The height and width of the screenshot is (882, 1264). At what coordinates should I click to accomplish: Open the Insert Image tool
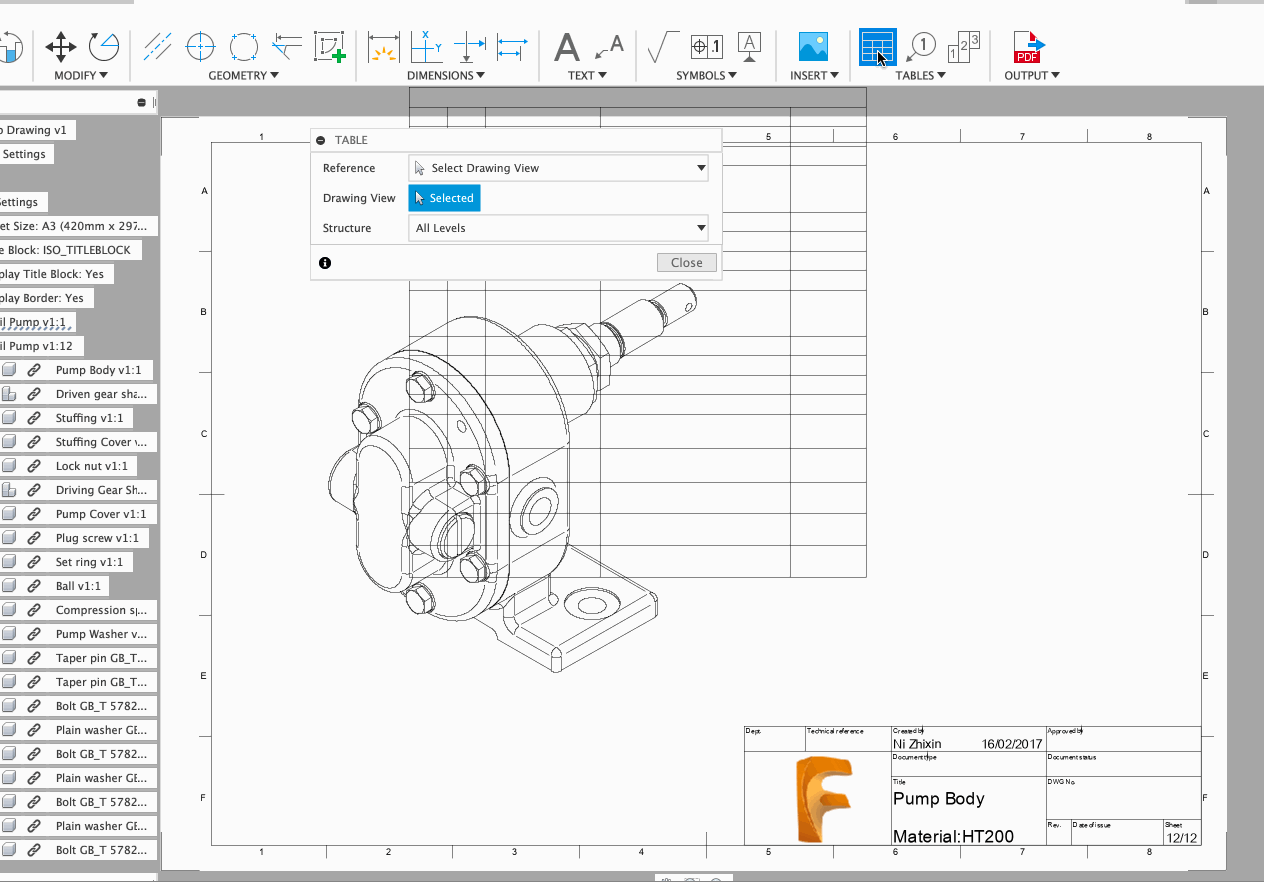click(813, 46)
